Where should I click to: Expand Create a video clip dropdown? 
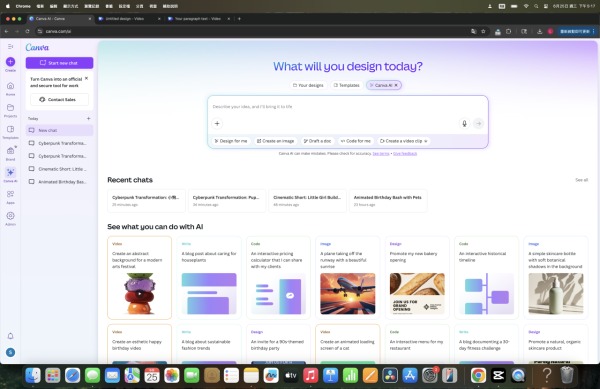point(404,141)
